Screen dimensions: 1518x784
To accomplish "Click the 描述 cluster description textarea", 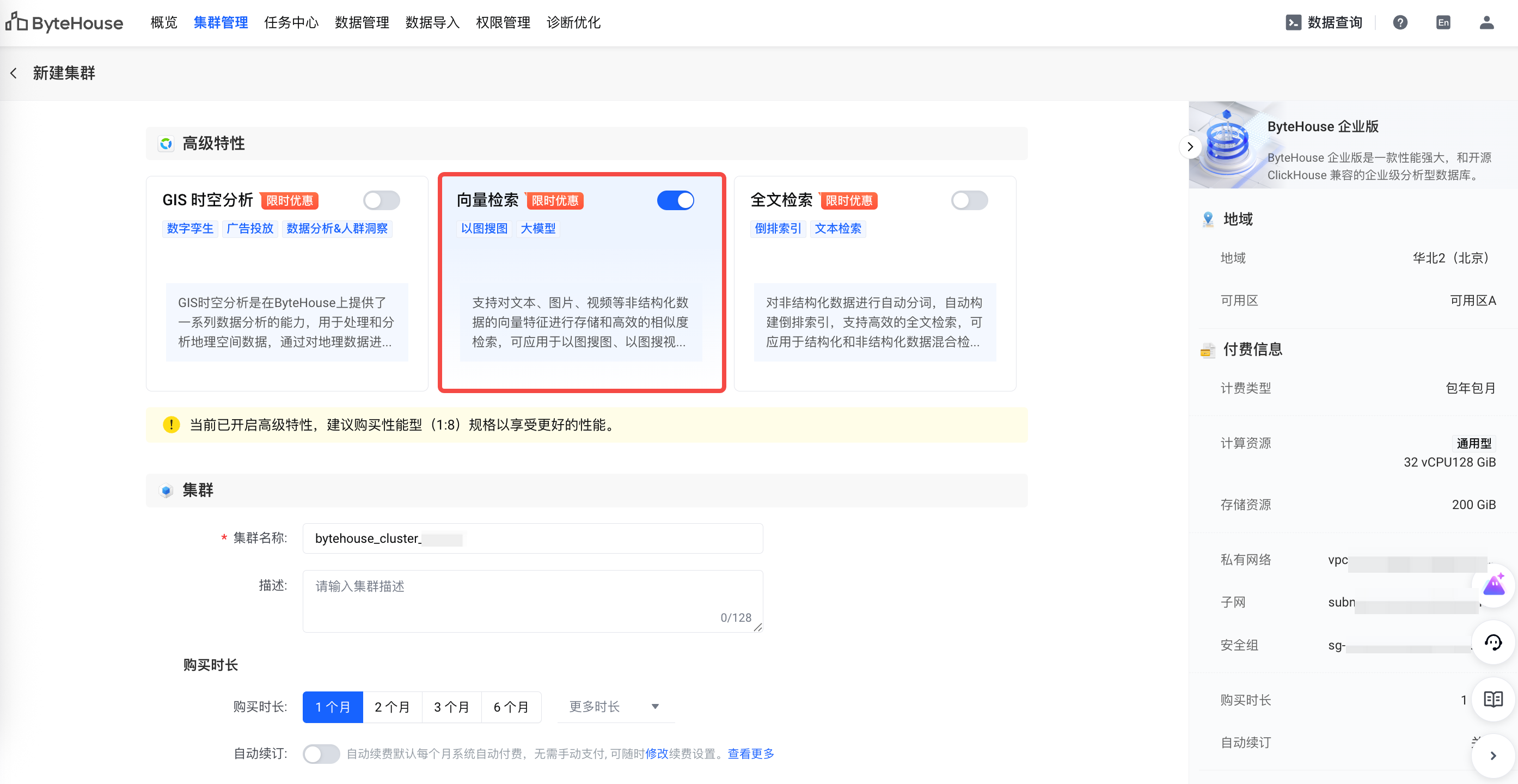I will (x=532, y=601).
